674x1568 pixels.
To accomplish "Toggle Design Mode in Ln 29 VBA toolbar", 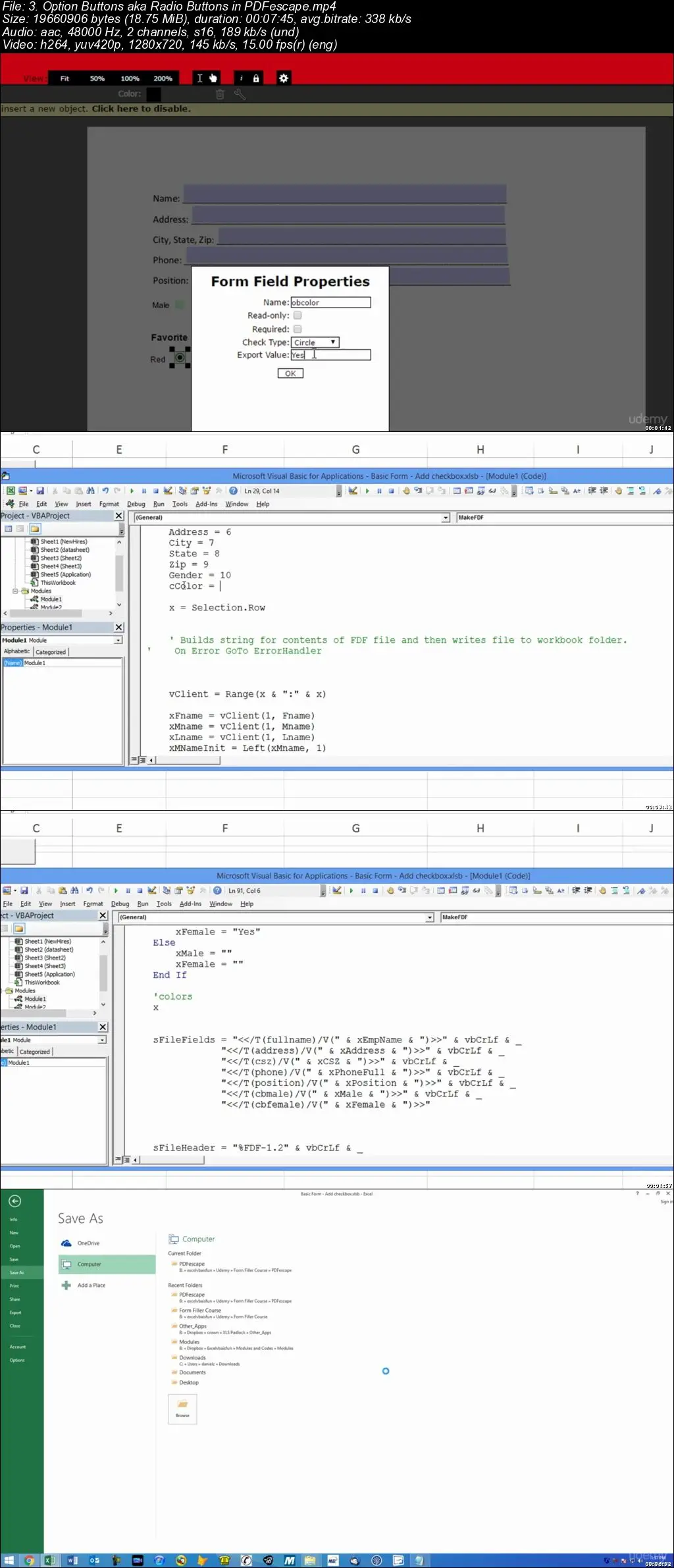I will [x=168, y=491].
